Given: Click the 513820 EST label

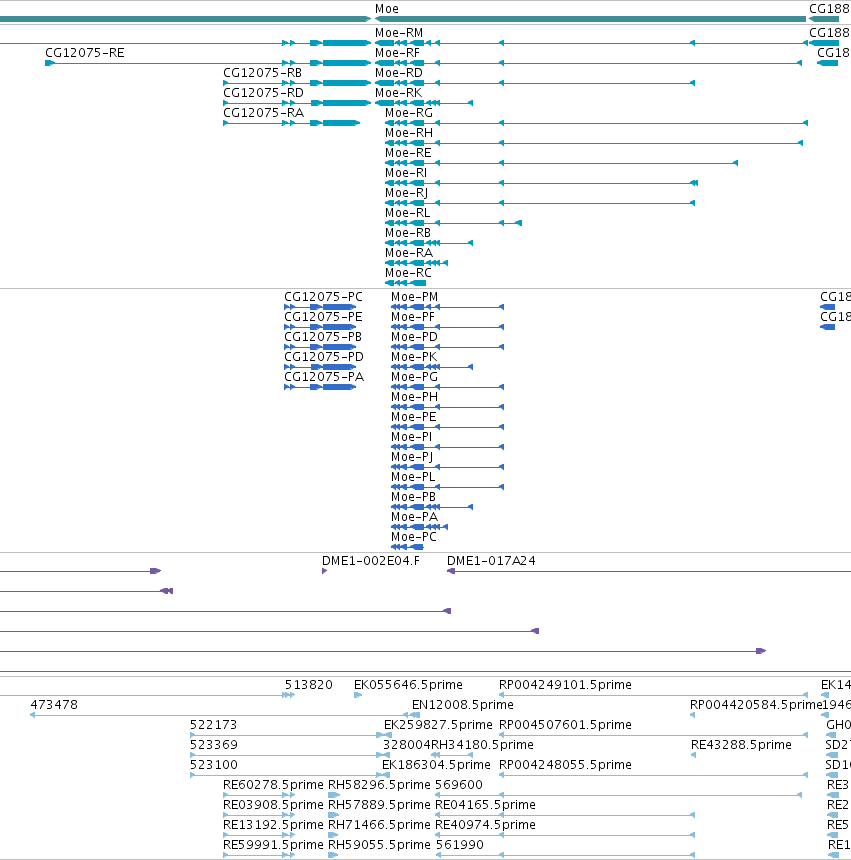Looking at the screenshot, I should tap(309, 685).
